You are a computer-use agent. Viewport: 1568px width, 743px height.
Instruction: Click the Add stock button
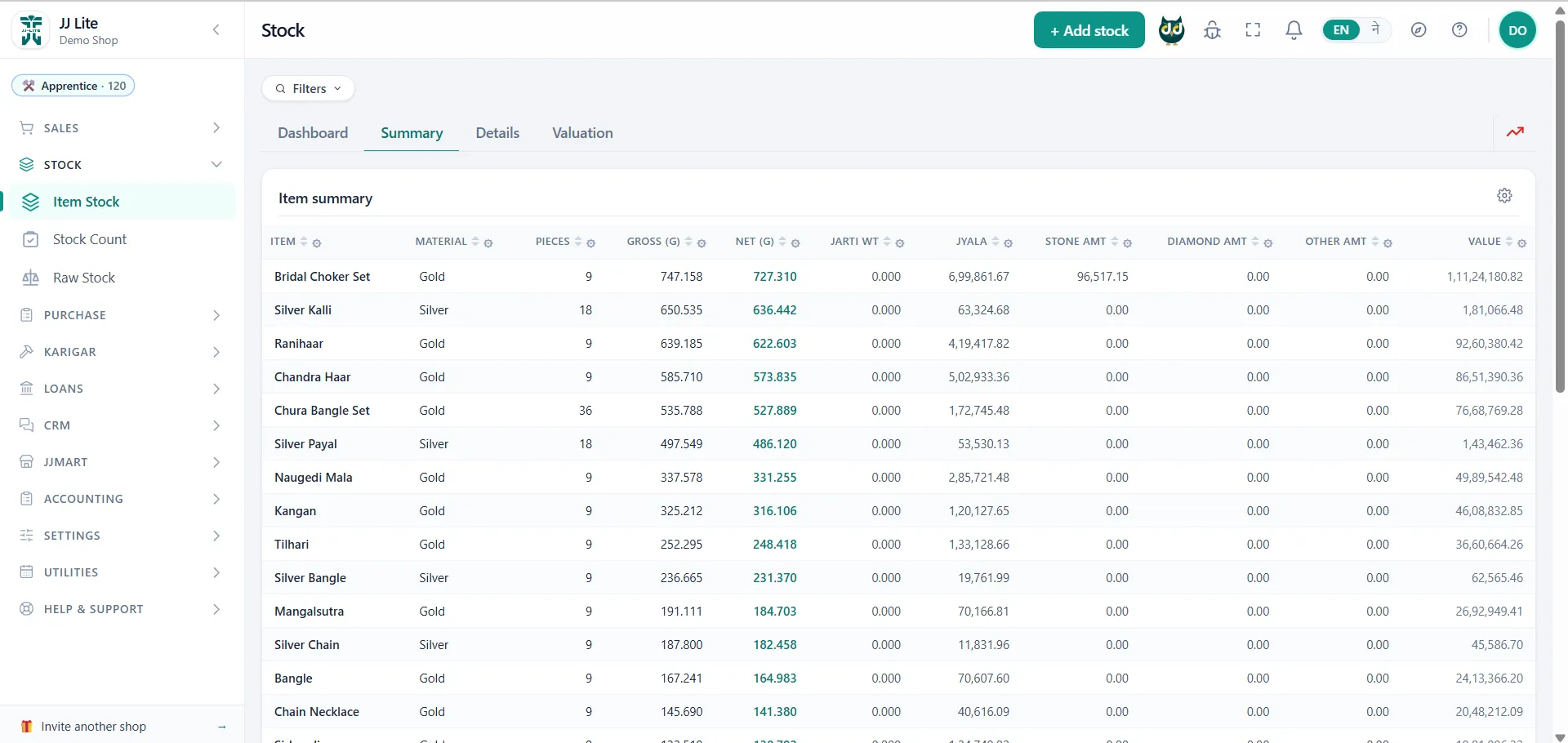click(x=1089, y=30)
